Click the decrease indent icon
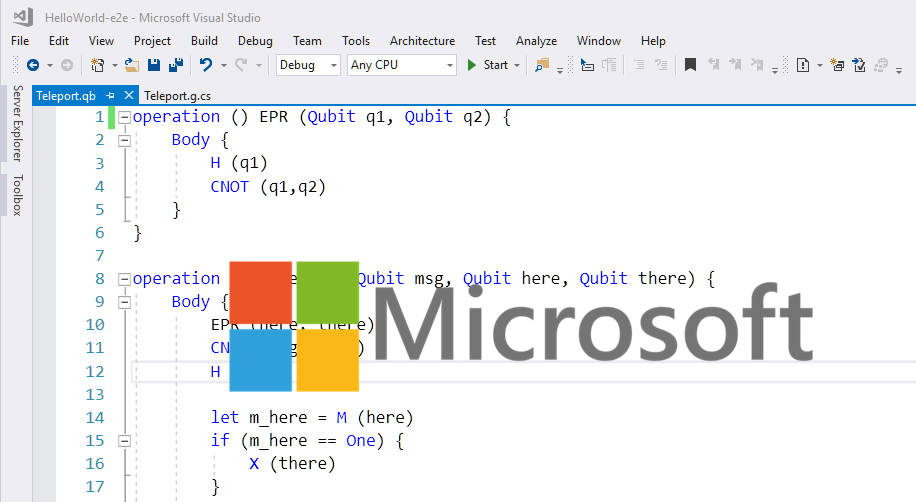The width and height of the screenshot is (916, 502). (639, 65)
